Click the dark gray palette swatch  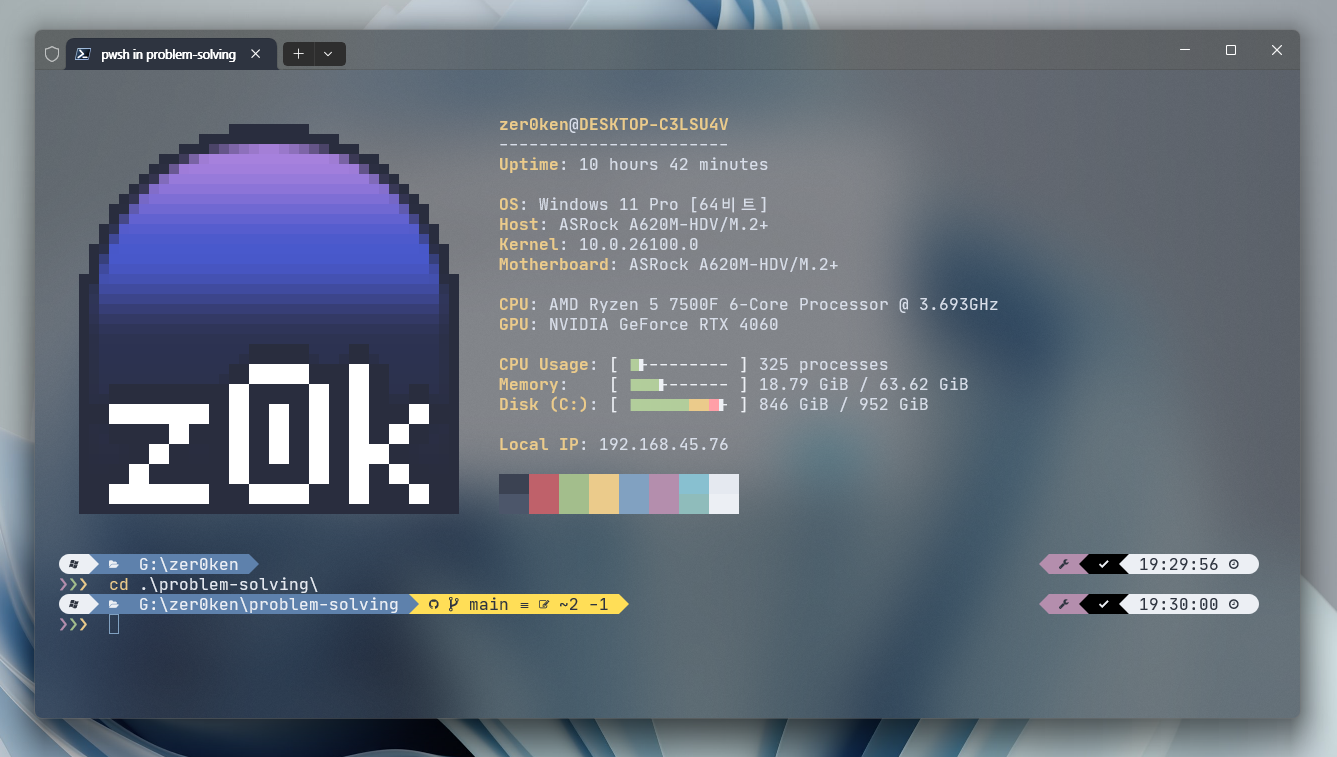(514, 494)
